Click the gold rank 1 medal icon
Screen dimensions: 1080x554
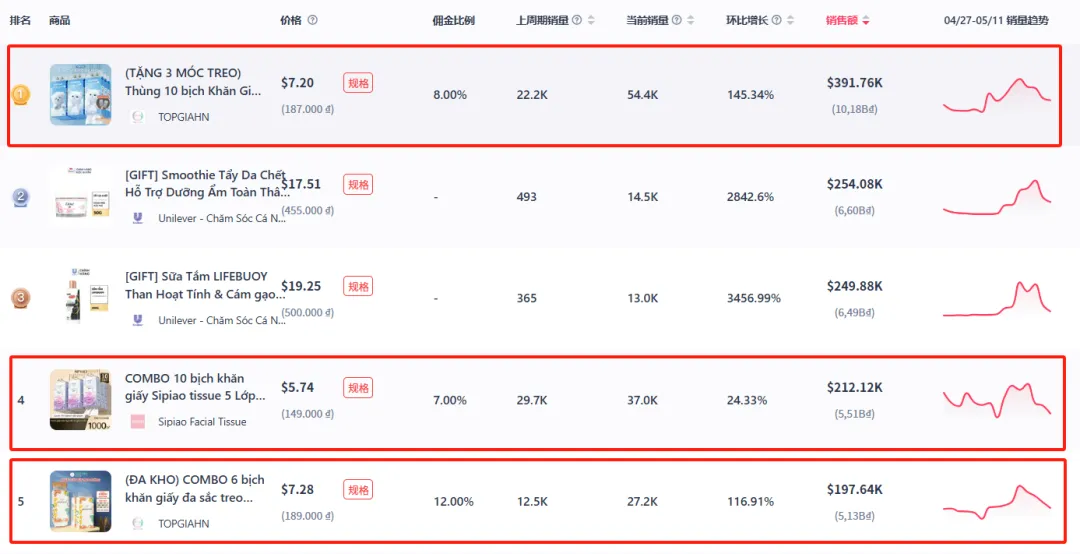coord(21,94)
